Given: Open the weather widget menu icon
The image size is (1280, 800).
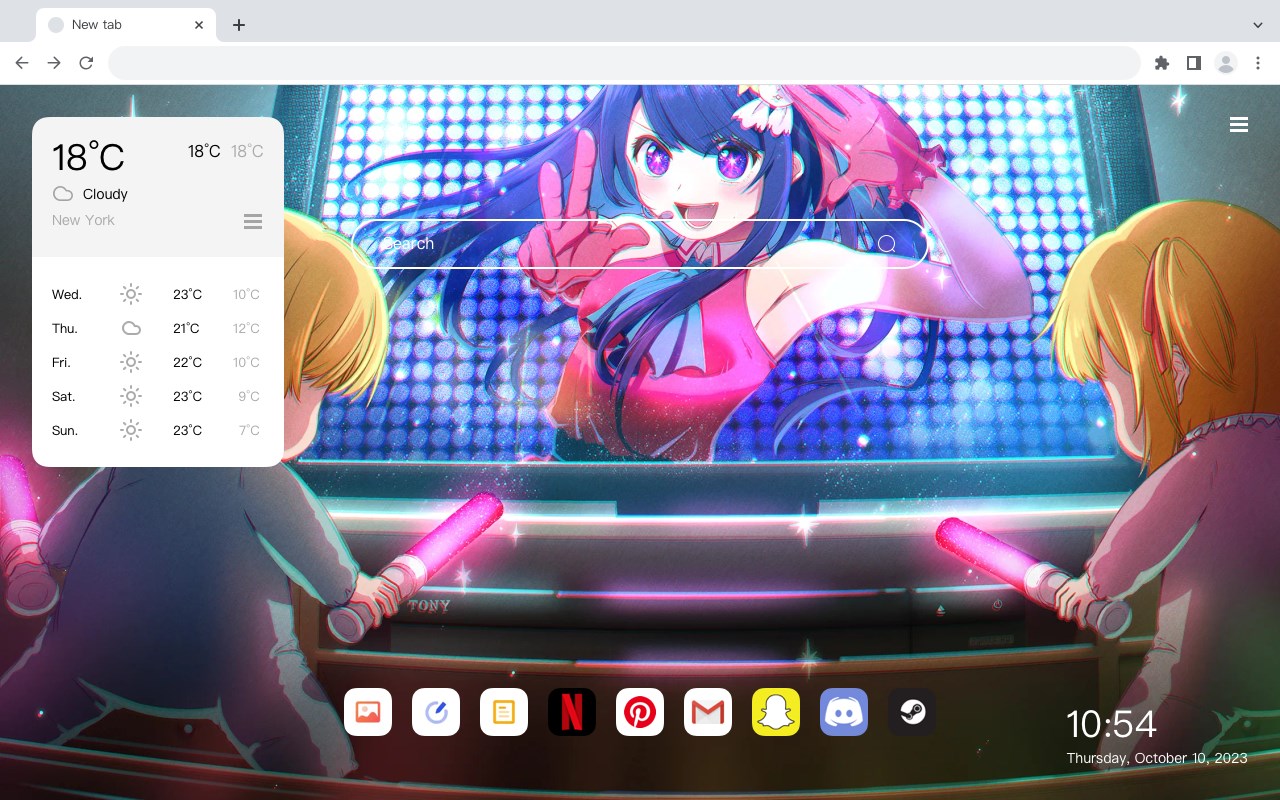Looking at the screenshot, I should pyautogui.click(x=253, y=221).
